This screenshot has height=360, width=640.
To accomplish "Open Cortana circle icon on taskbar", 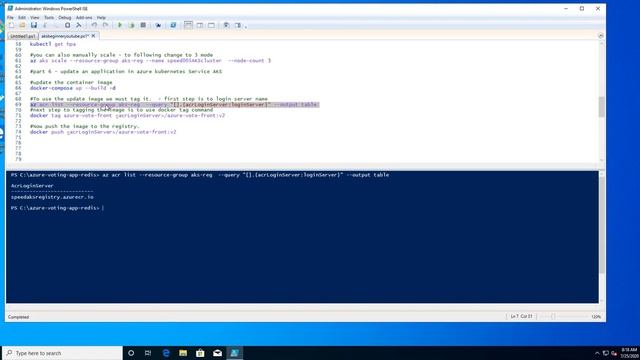I will coord(131,353).
